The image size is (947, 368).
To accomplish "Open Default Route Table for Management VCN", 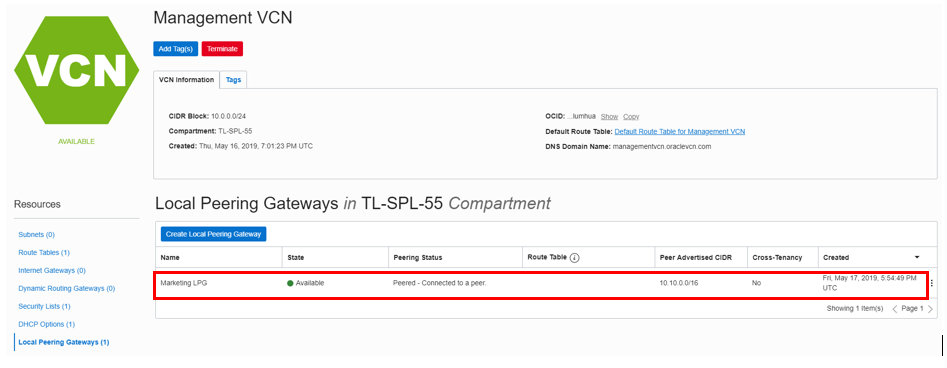I will pyautogui.click(x=680, y=131).
